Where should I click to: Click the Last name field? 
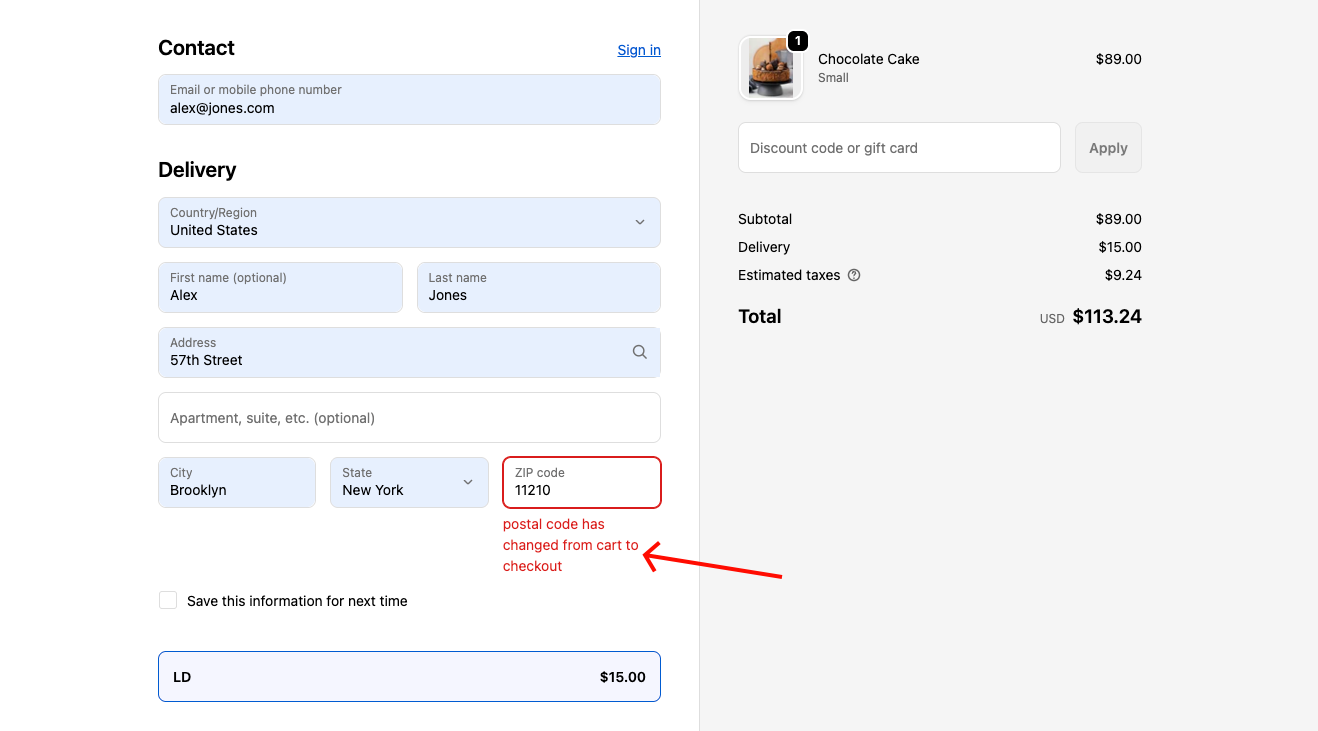pyautogui.click(x=539, y=287)
